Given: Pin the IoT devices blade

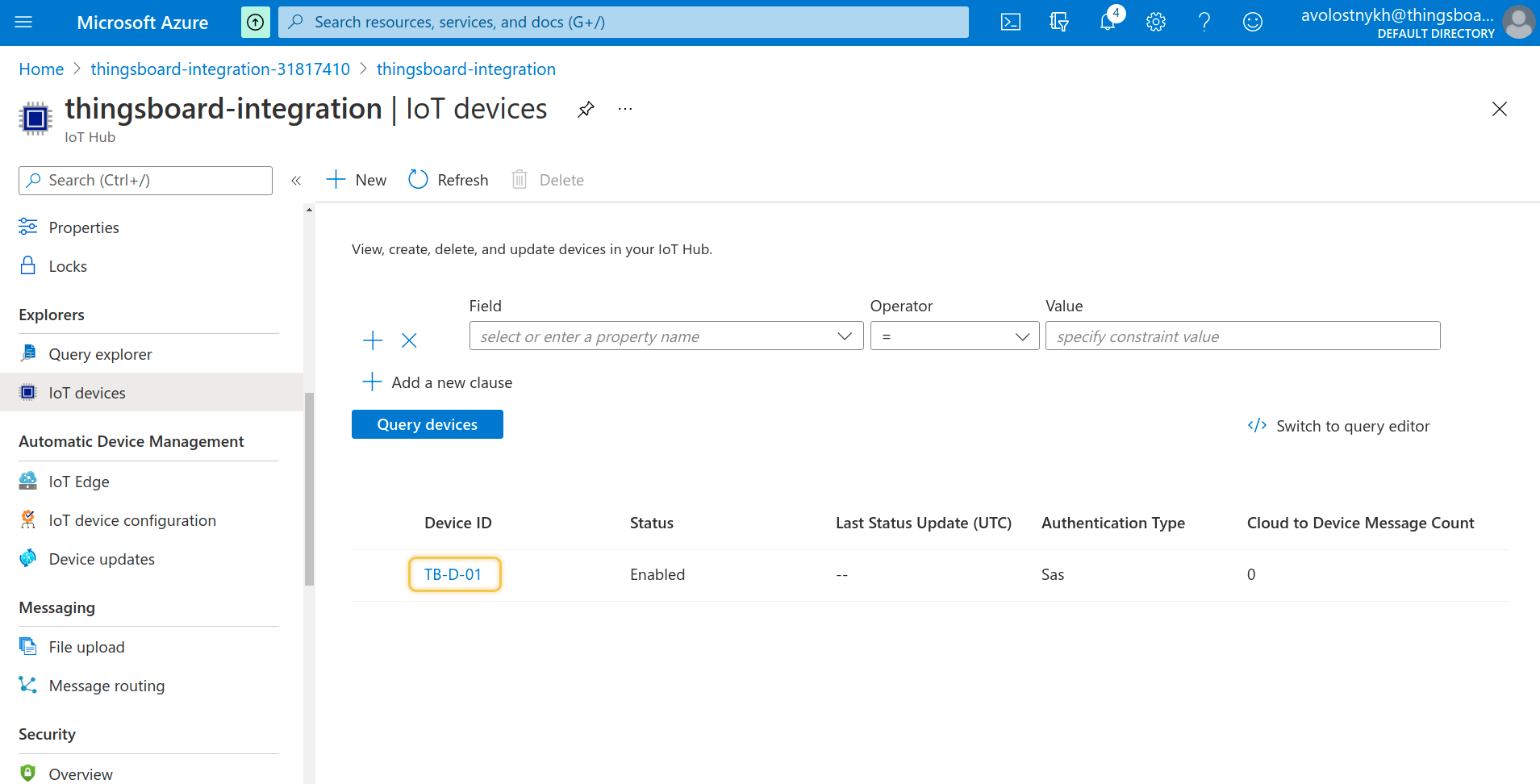Looking at the screenshot, I should point(586,109).
